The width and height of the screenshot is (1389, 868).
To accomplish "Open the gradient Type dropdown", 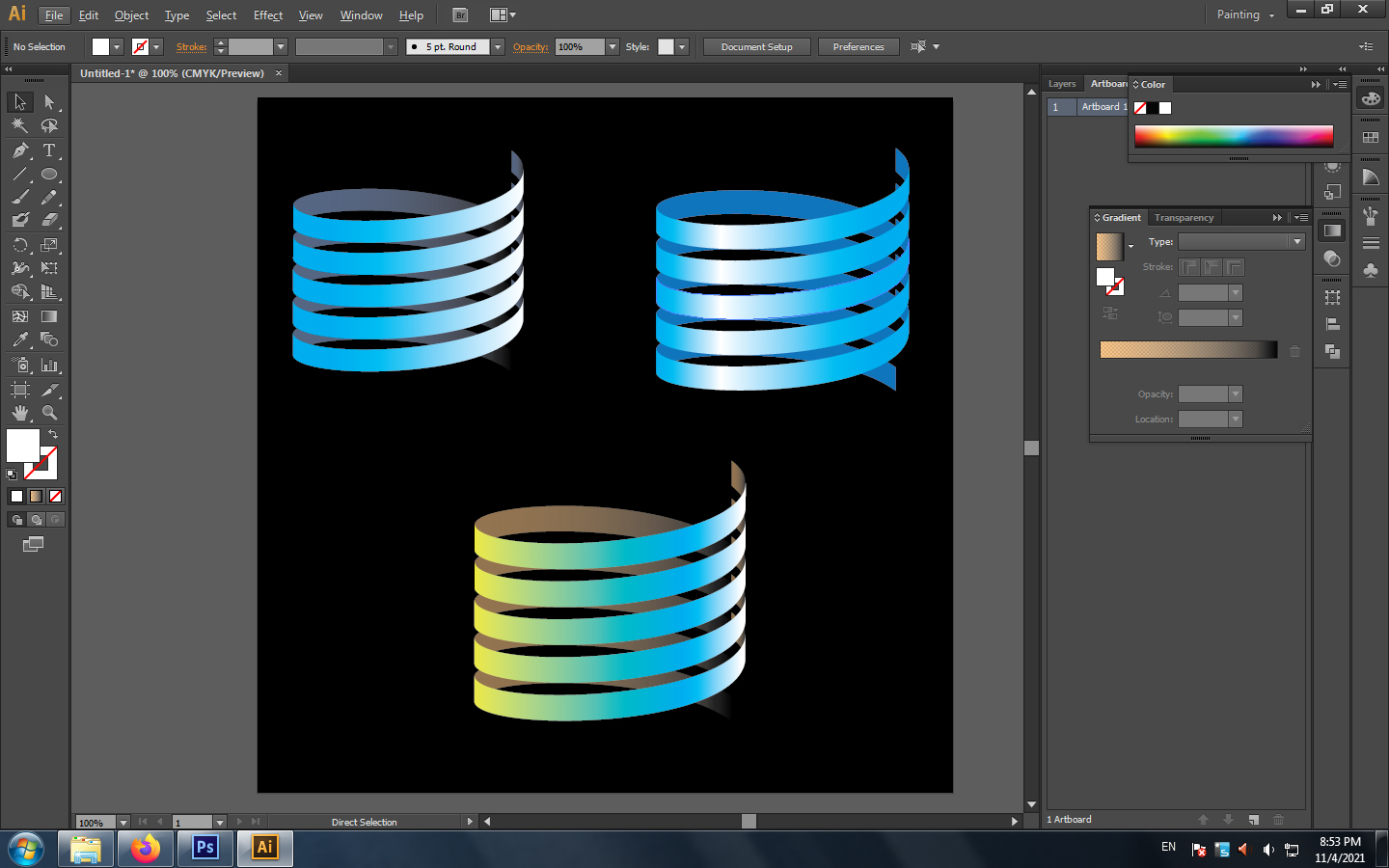I will pos(1296,242).
